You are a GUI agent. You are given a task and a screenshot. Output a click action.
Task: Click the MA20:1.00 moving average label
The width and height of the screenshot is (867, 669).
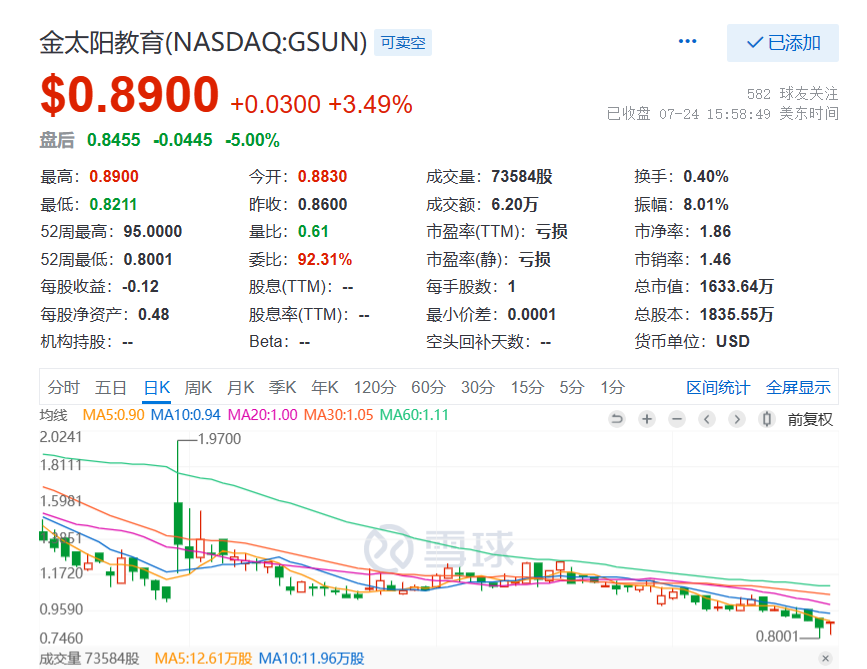pos(263,415)
